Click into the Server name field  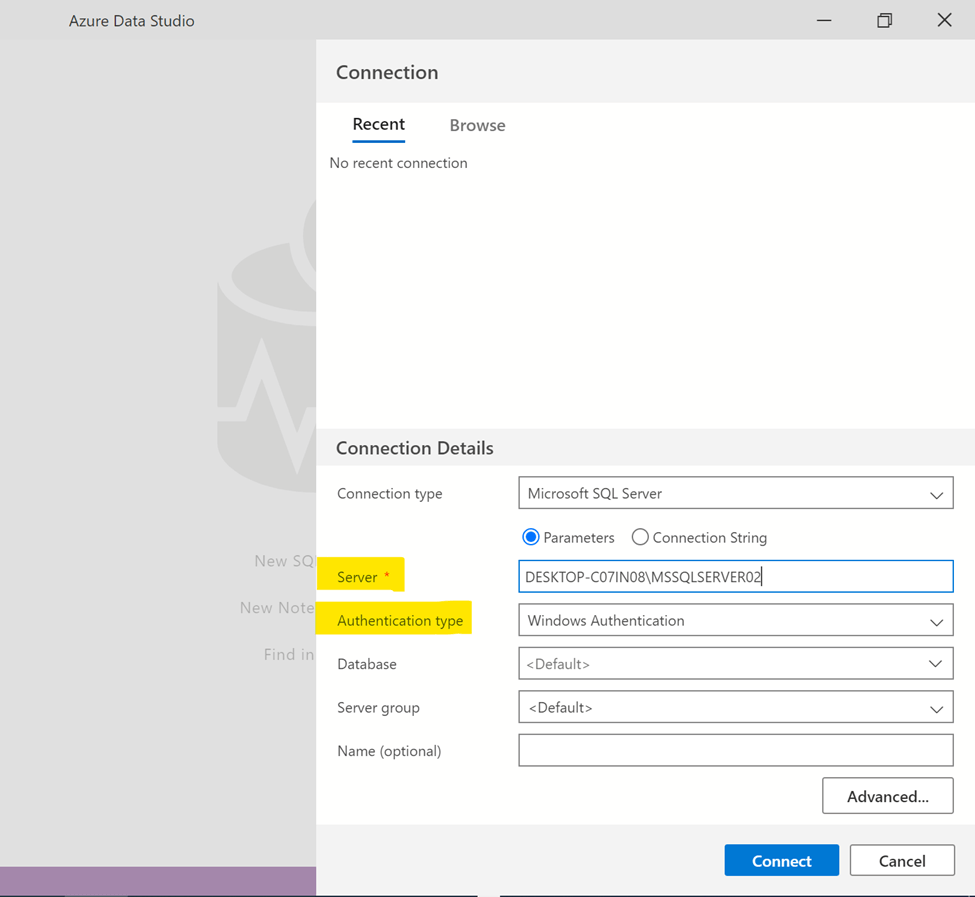click(x=735, y=577)
